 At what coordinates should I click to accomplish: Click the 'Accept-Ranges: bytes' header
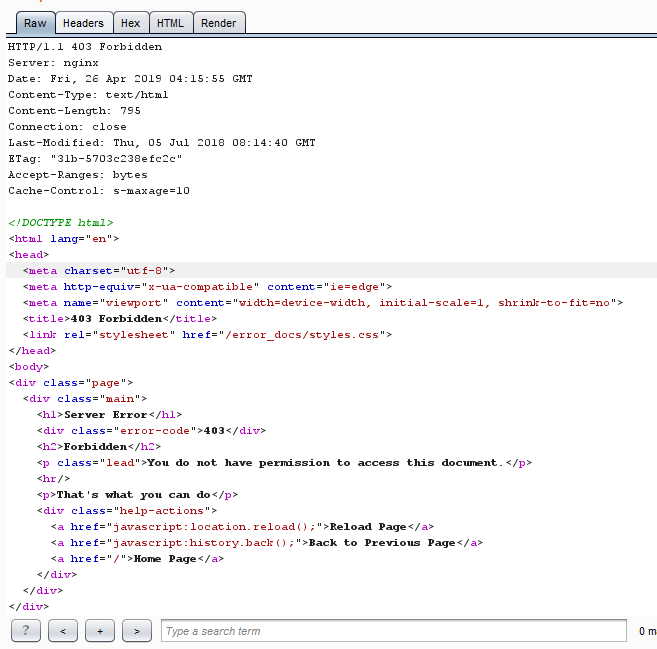[78, 174]
